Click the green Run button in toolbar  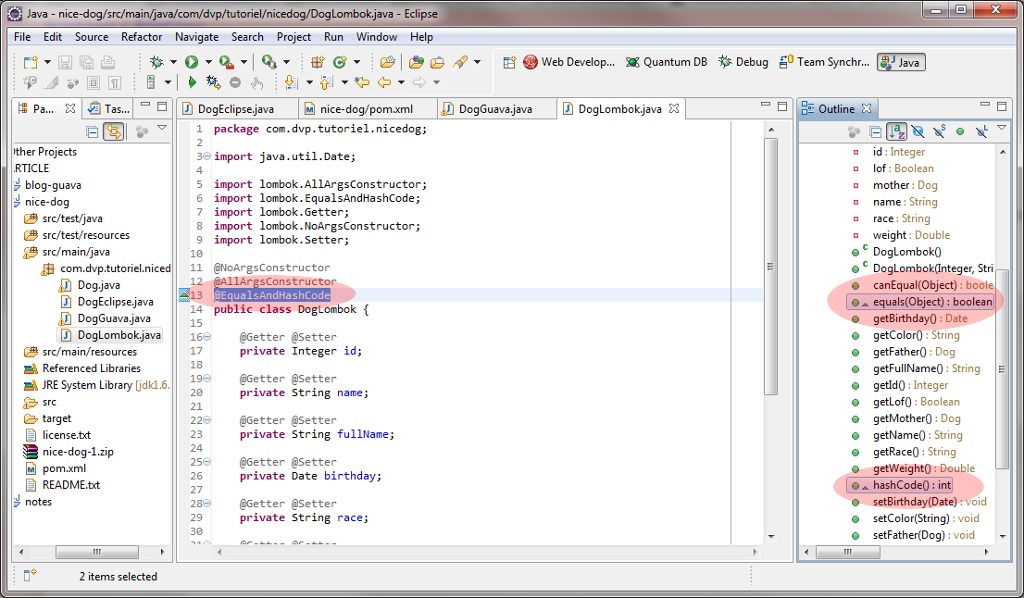pyautogui.click(x=191, y=62)
